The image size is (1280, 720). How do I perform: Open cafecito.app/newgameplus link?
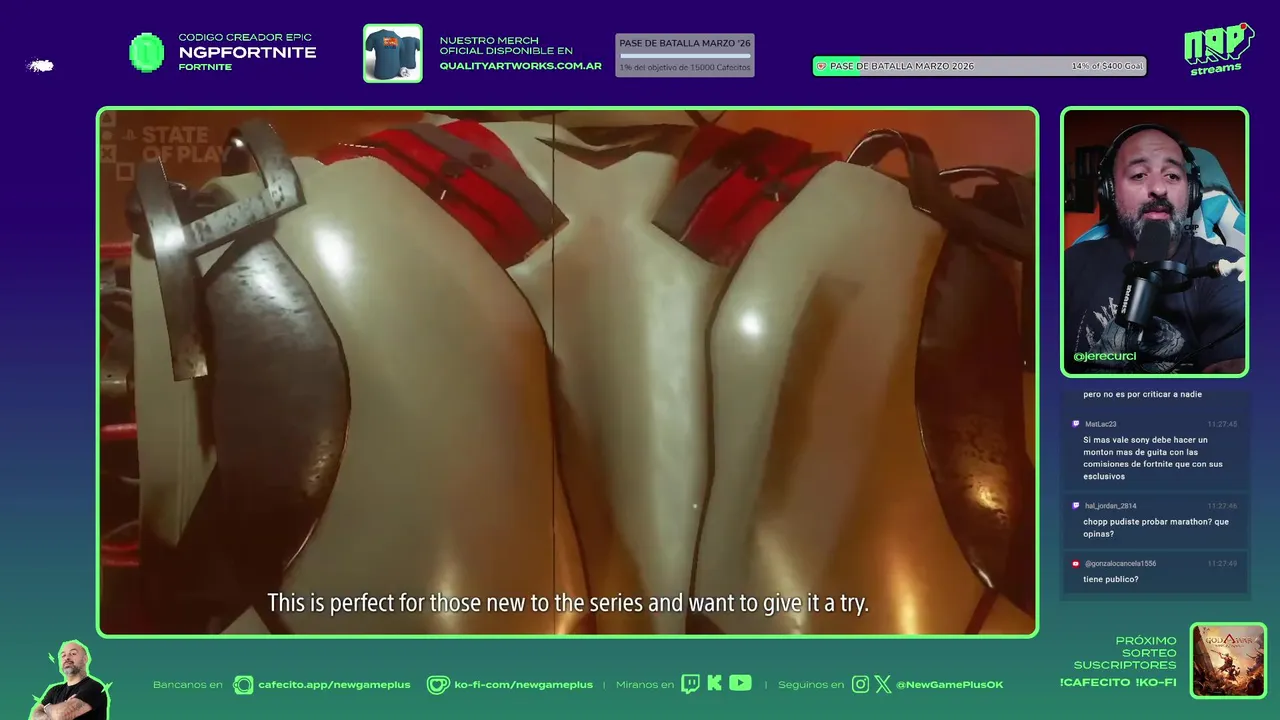pyautogui.click(x=334, y=685)
